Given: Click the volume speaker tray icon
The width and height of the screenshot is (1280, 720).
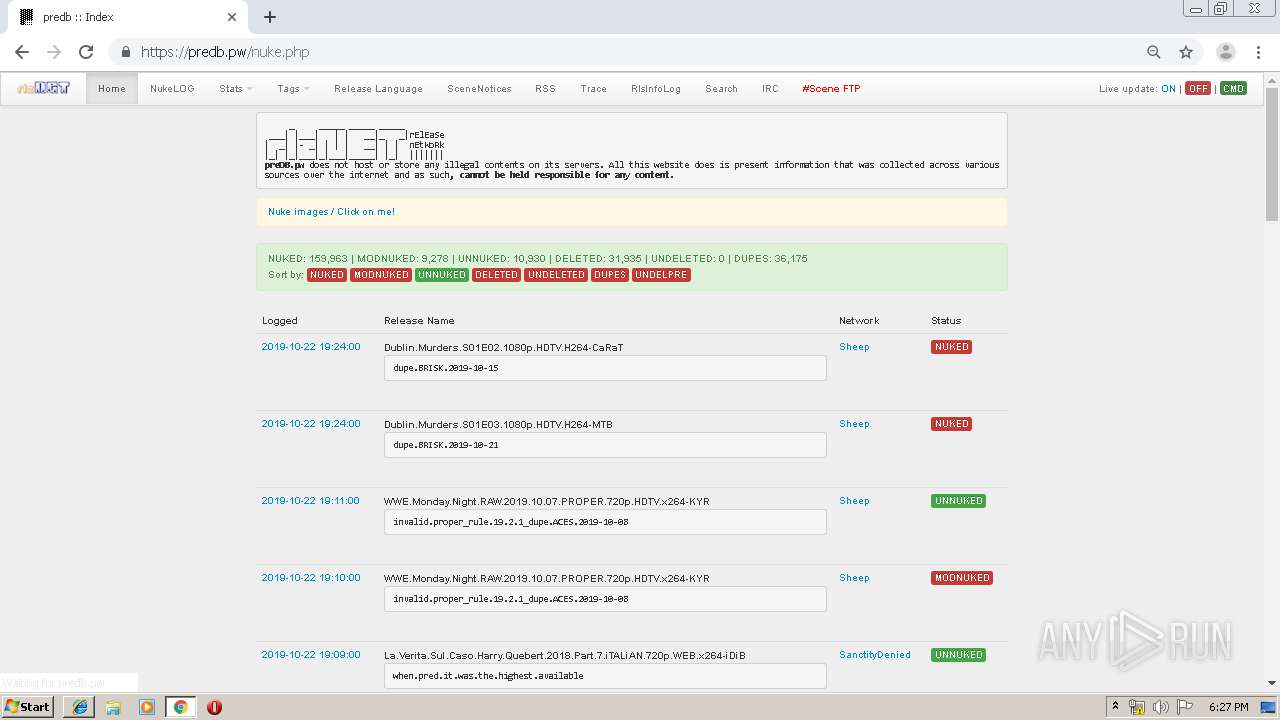Looking at the screenshot, I should tap(1161, 707).
